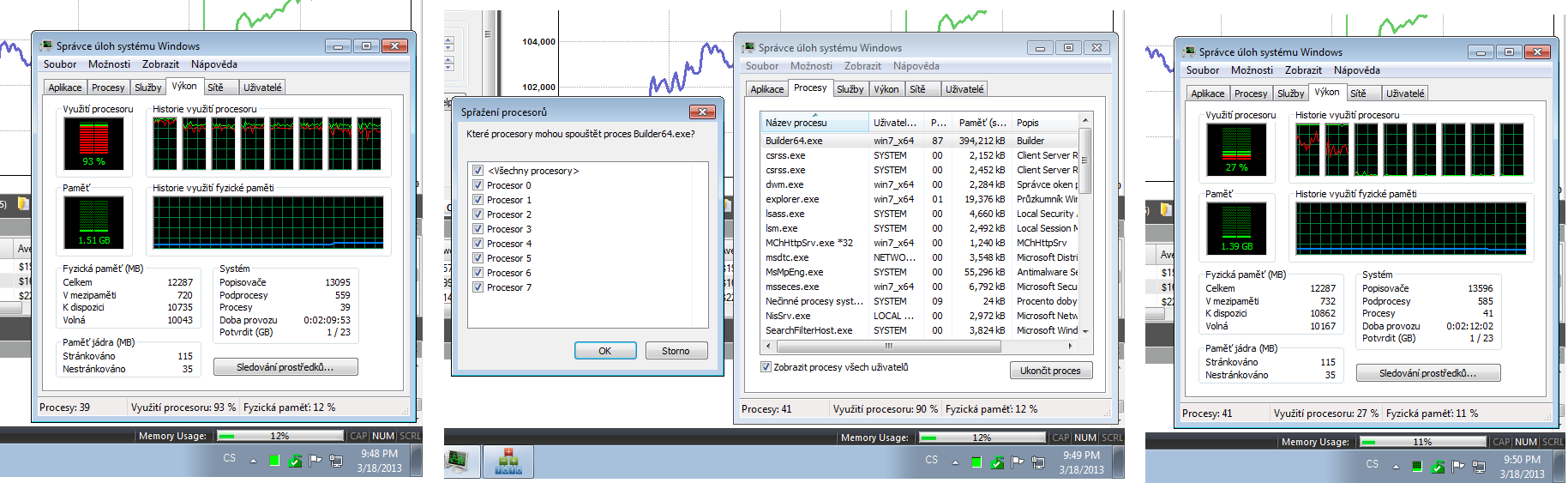Screen dimensions: 1568x489
Task: Toggle the <Všechny procesory> checkbox
Action: (478, 171)
